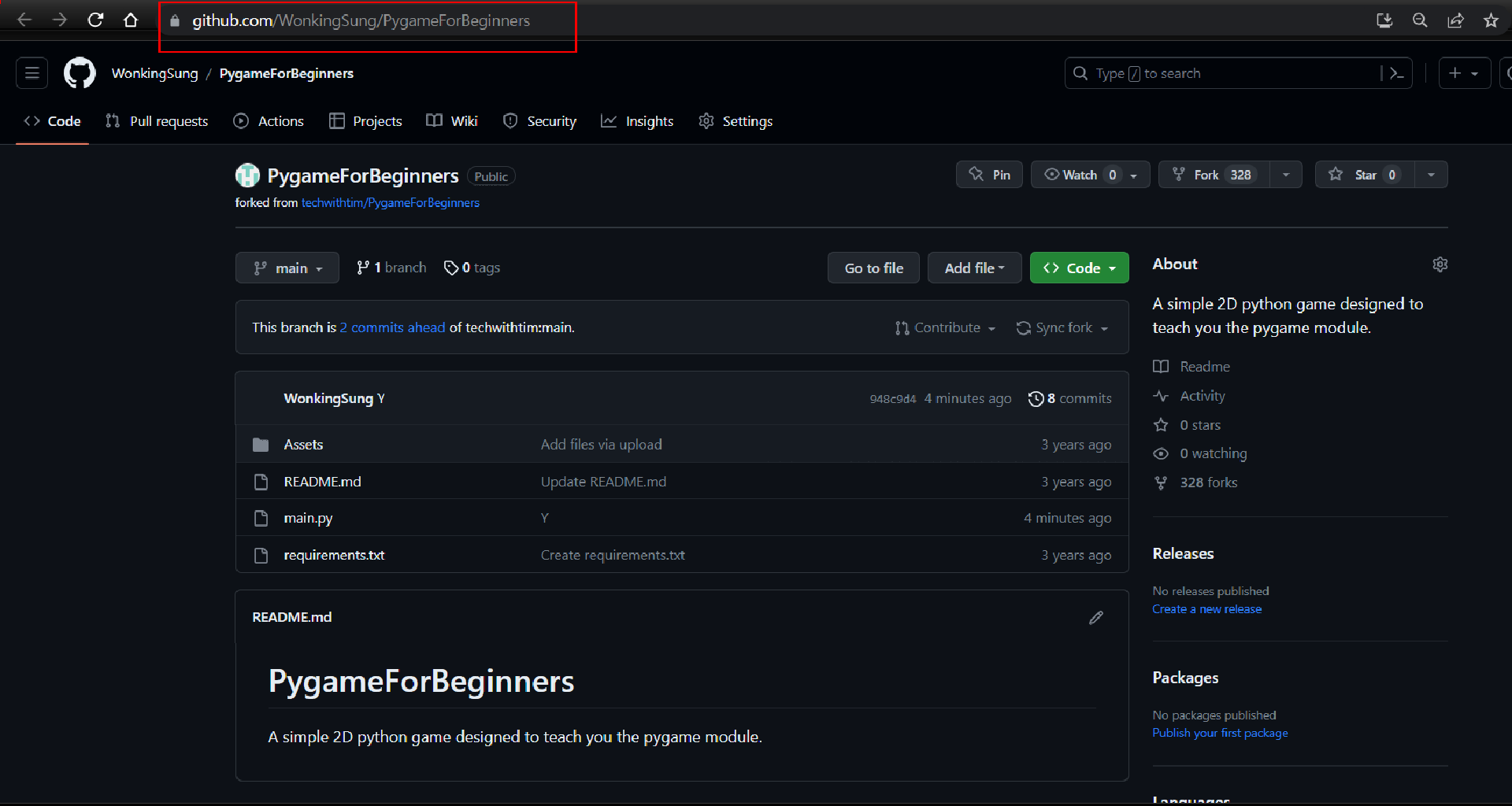Open About settings gear icon

point(1440,264)
